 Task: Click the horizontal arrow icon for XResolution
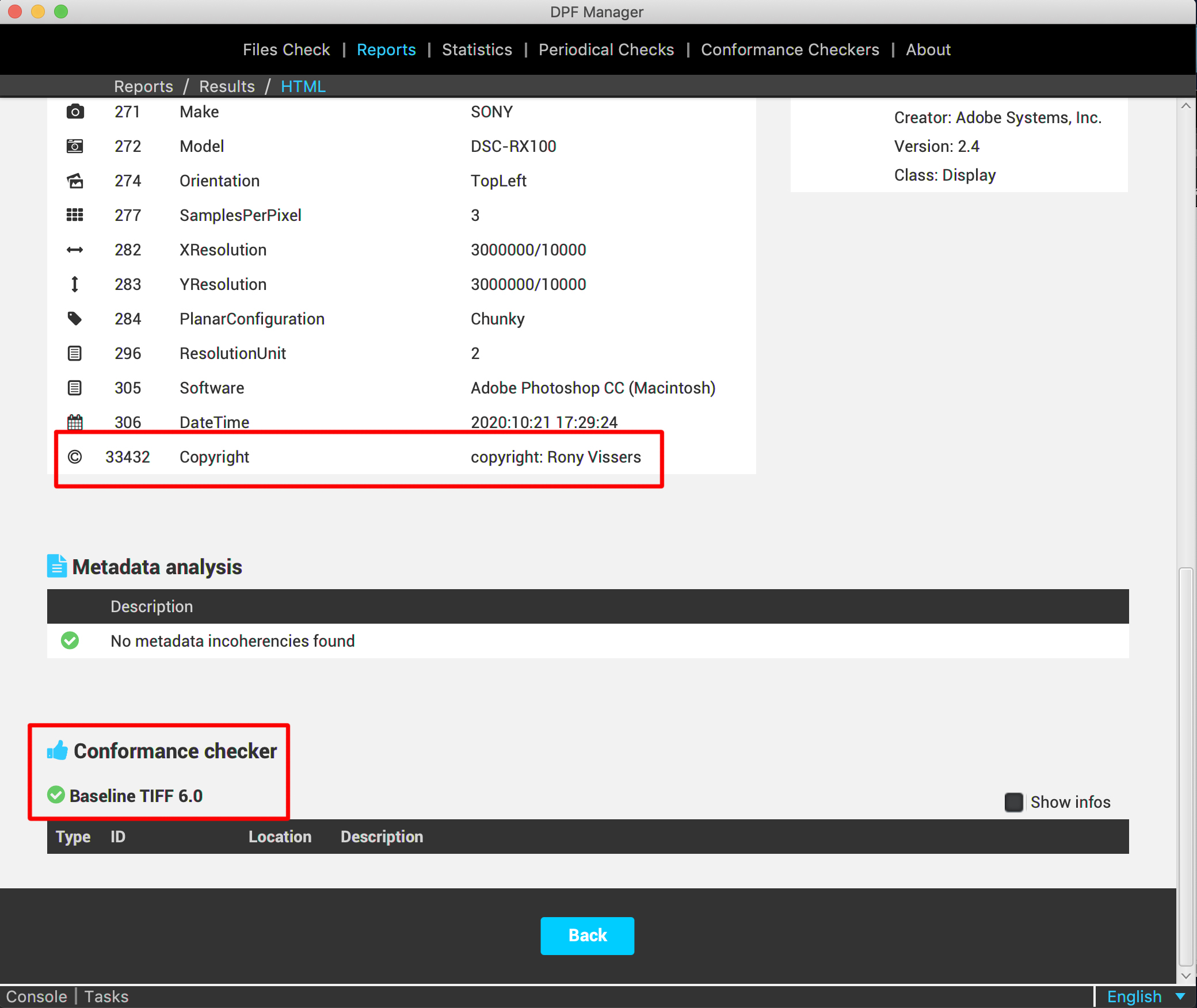pos(75,250)
